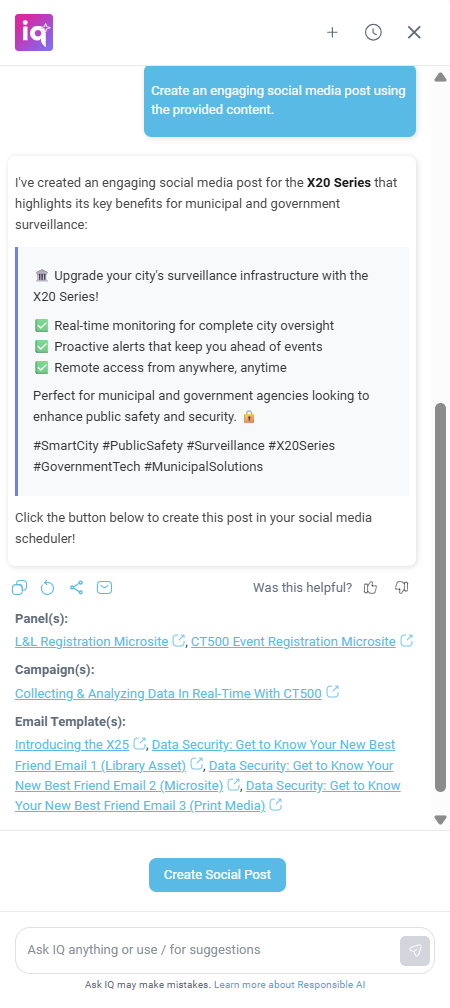
Task: Click scrollbar down arrow
Action: (440, 820)
